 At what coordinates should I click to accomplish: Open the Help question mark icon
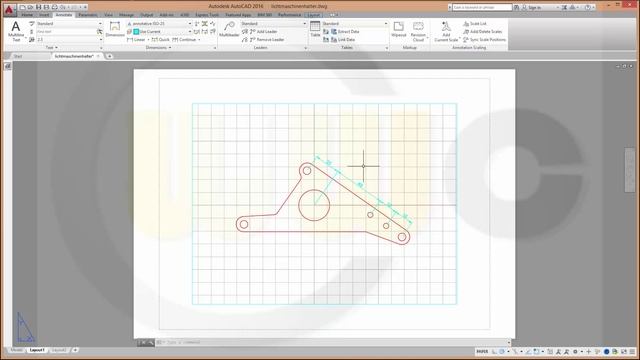coord(587,7)
